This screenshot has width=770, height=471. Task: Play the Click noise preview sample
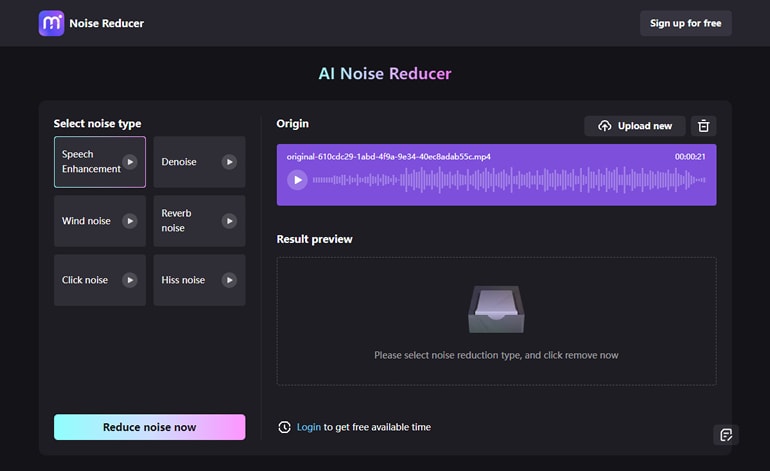tap(129, 280)
